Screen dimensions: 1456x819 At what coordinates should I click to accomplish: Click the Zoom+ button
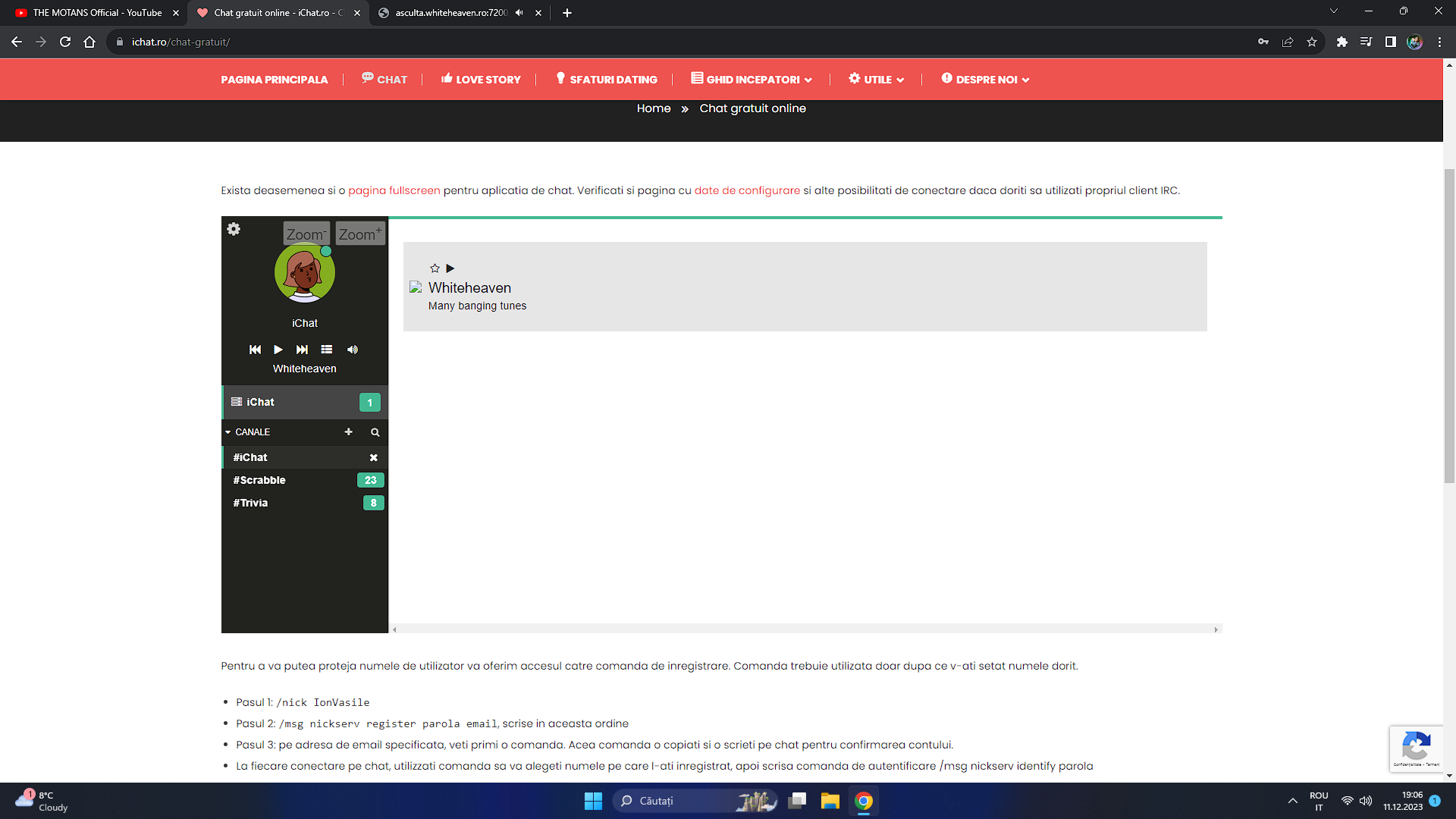click(x=359, y=234)
